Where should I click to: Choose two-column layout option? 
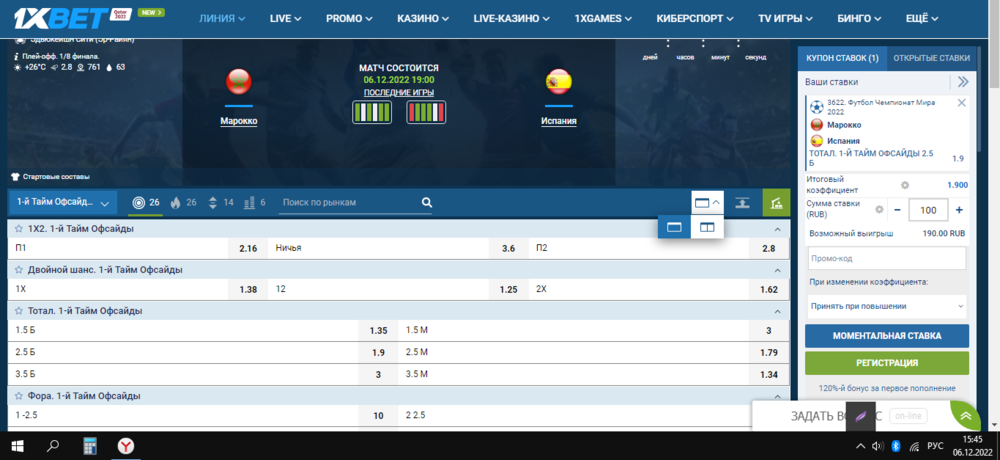[707, 227]
